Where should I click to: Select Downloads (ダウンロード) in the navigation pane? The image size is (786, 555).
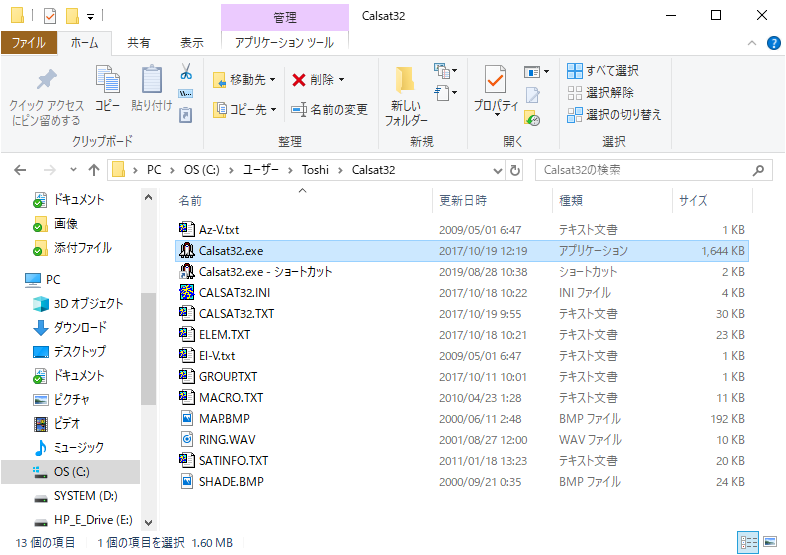[70, 327]
